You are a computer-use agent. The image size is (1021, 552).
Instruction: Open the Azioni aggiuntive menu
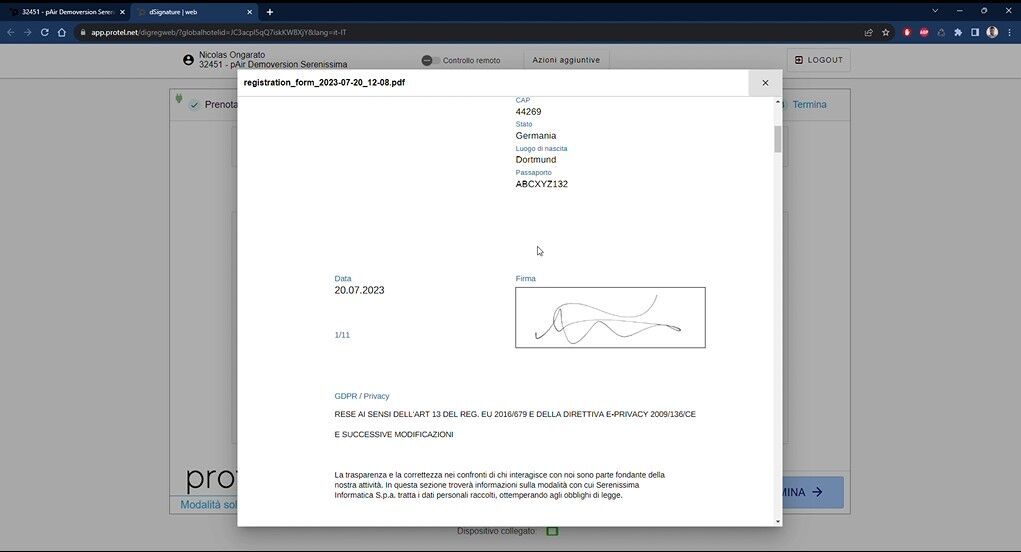coord(566,60)
